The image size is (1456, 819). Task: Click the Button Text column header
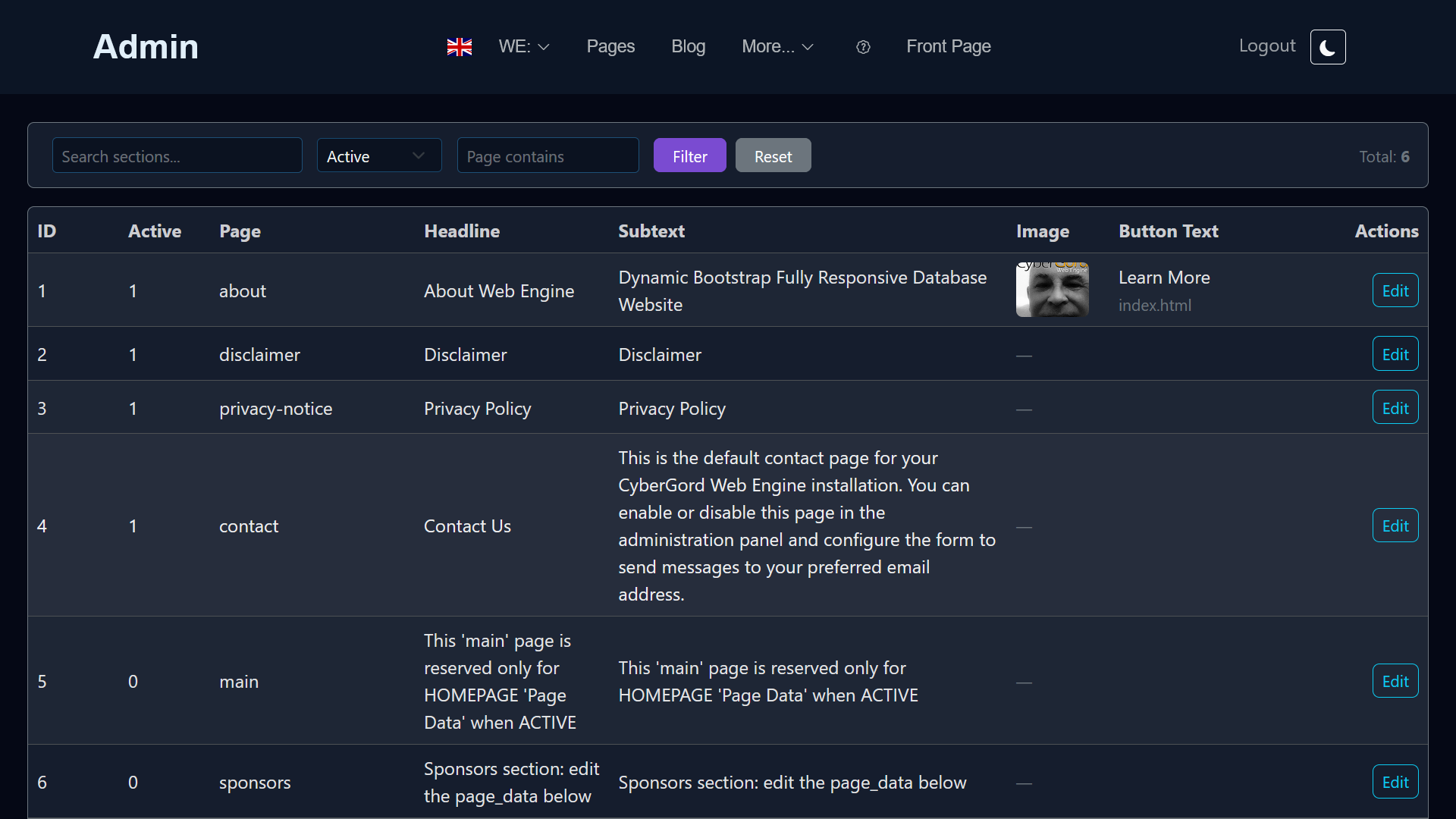[x=1169, y=231]
